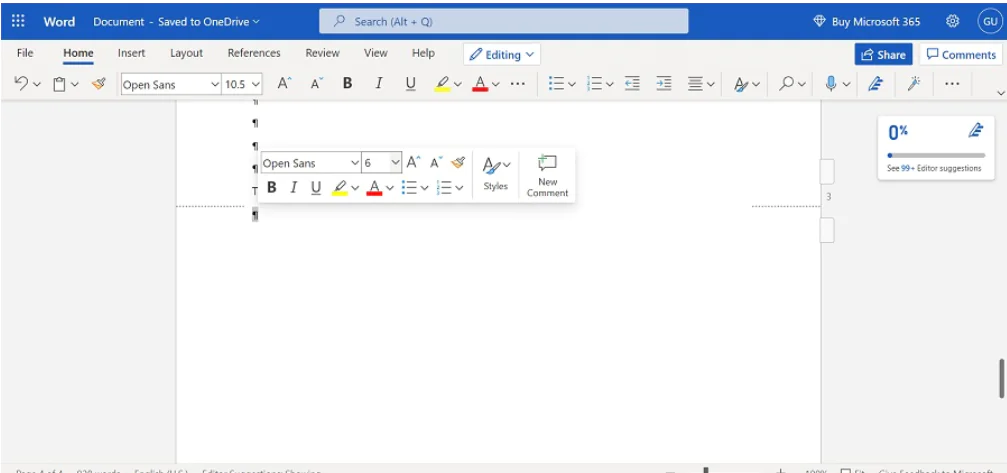This screenshot has height=473, width=1007.
Task: Click Format Painter in mini toolbar
Action: (457, 162)
